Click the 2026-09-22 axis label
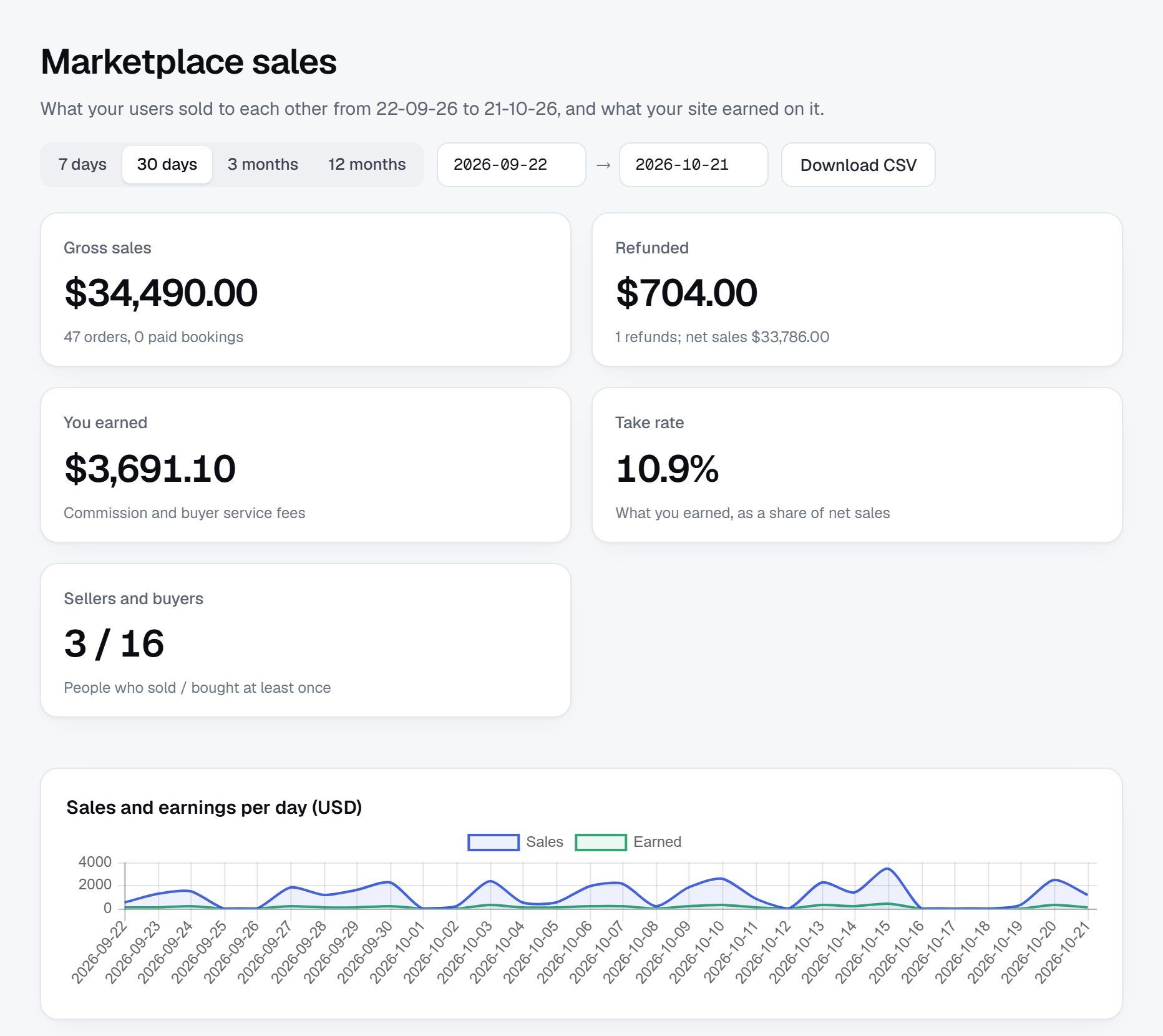The image size is (1163, 1036). (x=100, y=952)
